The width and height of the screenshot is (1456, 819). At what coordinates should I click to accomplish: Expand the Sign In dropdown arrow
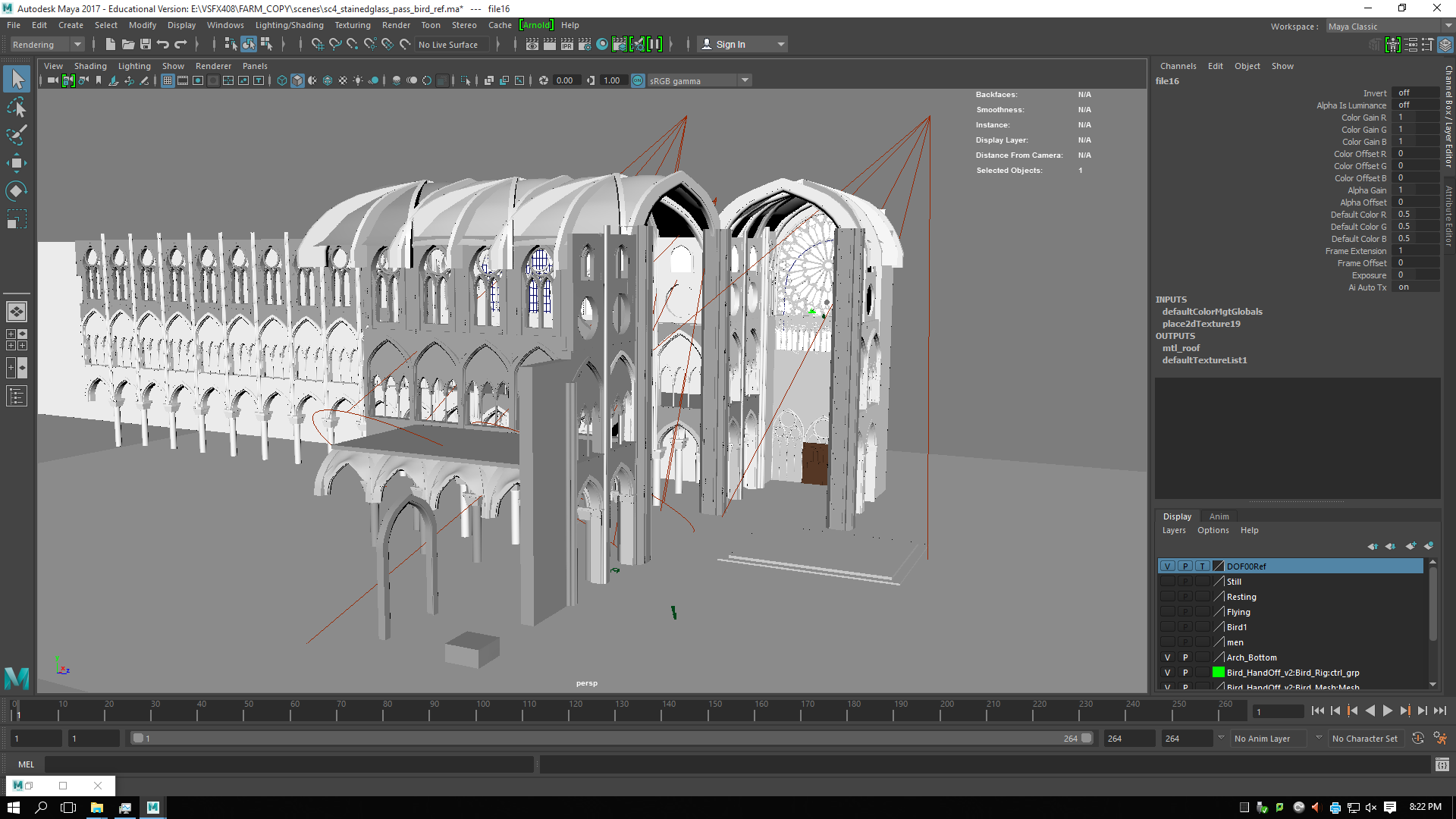click(x=781, y=45)
